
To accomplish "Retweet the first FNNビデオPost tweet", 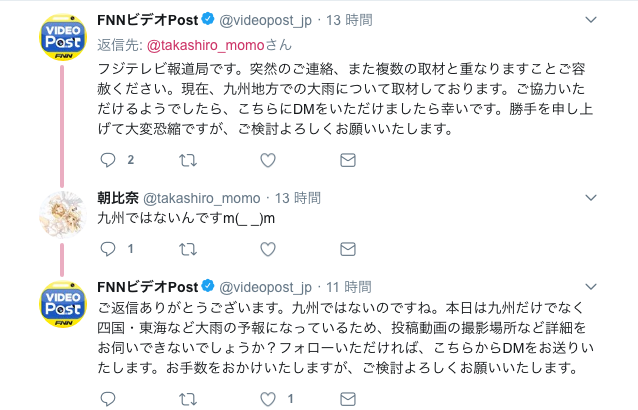I will pyautogui.click(x=187, y=160).
